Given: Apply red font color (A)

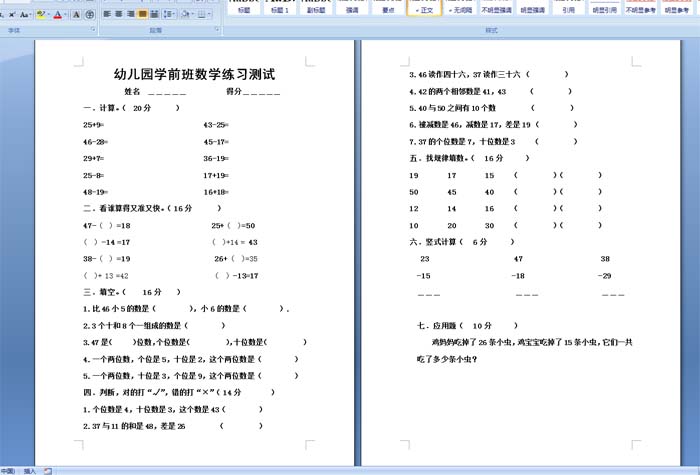Looking at the screenshot, I should [58, 15].
